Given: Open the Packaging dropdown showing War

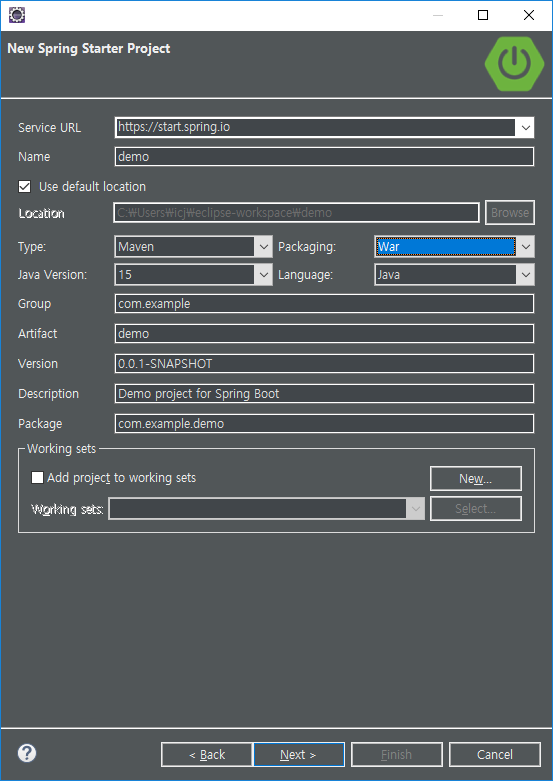Looking at the screenshot, I should coord(454,247).
